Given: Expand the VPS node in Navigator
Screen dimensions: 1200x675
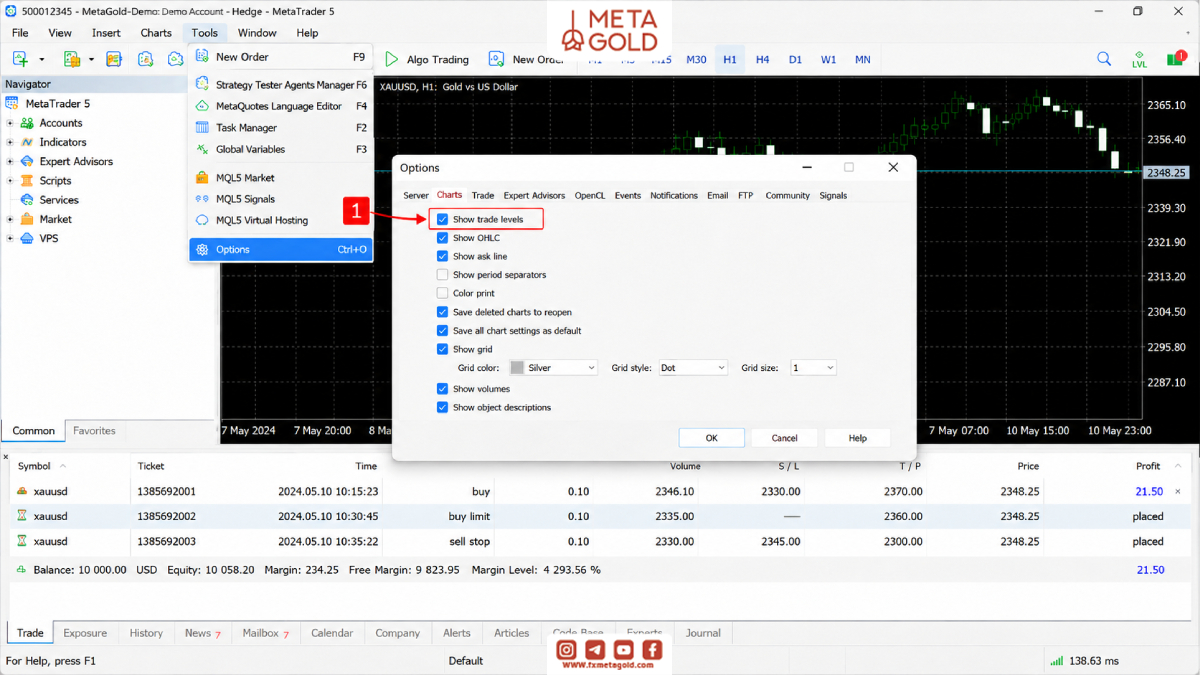Looking at the screenshot, I should (x=10, y=238).
